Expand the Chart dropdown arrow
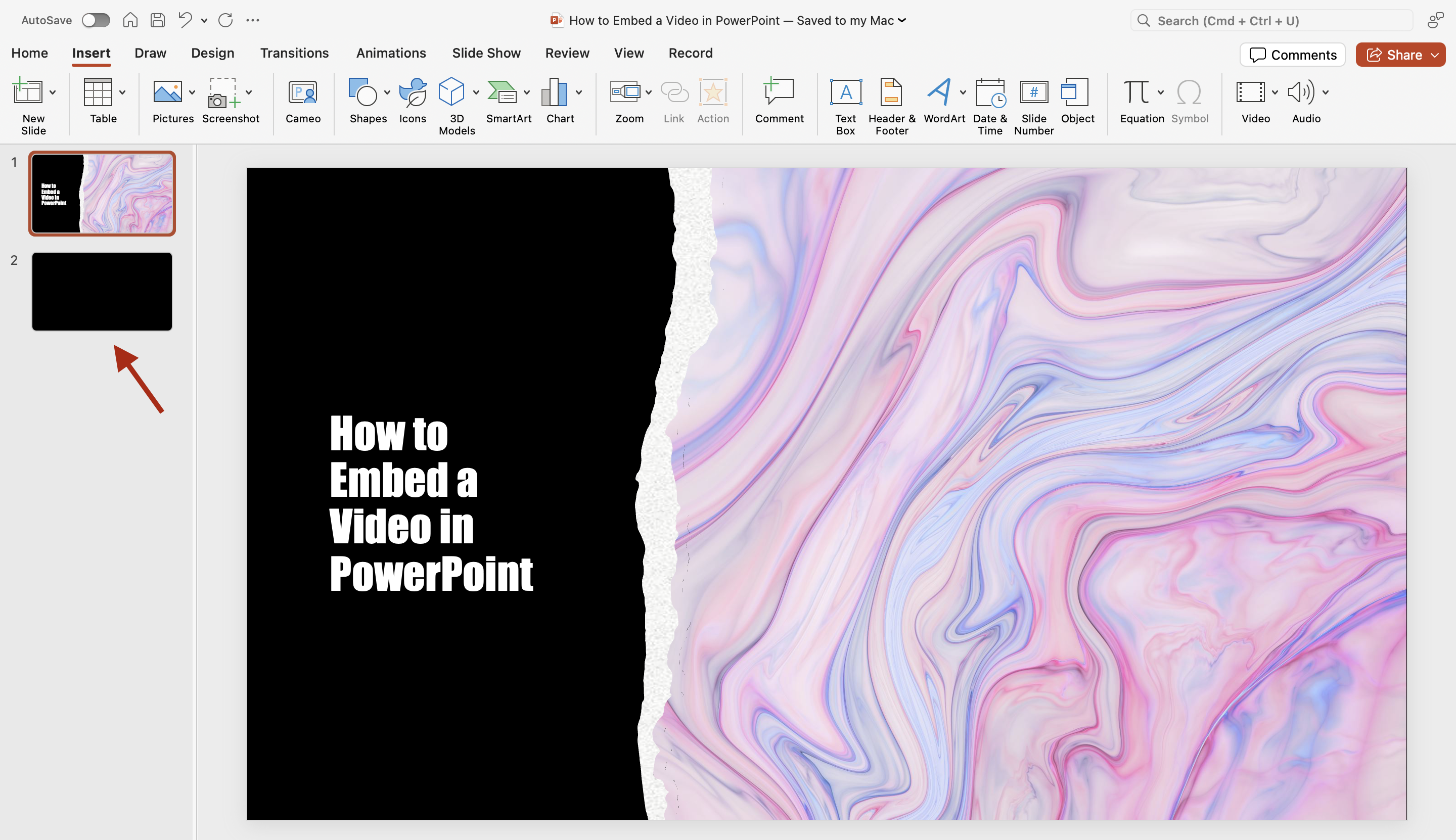1456x840 pixels. [579, 92]
